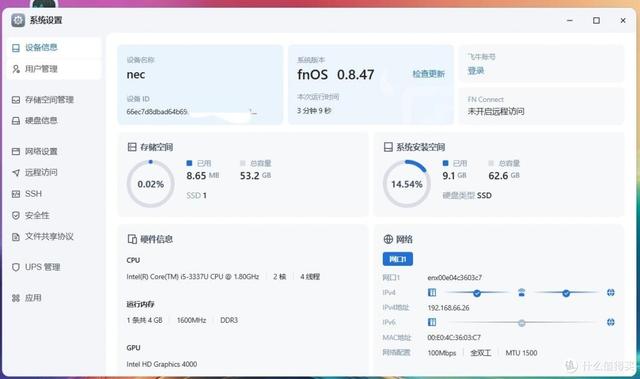
Task: Click the 未开启远程访问 FN Connect card
Action: pyautogui.click(x=541, y=106)
